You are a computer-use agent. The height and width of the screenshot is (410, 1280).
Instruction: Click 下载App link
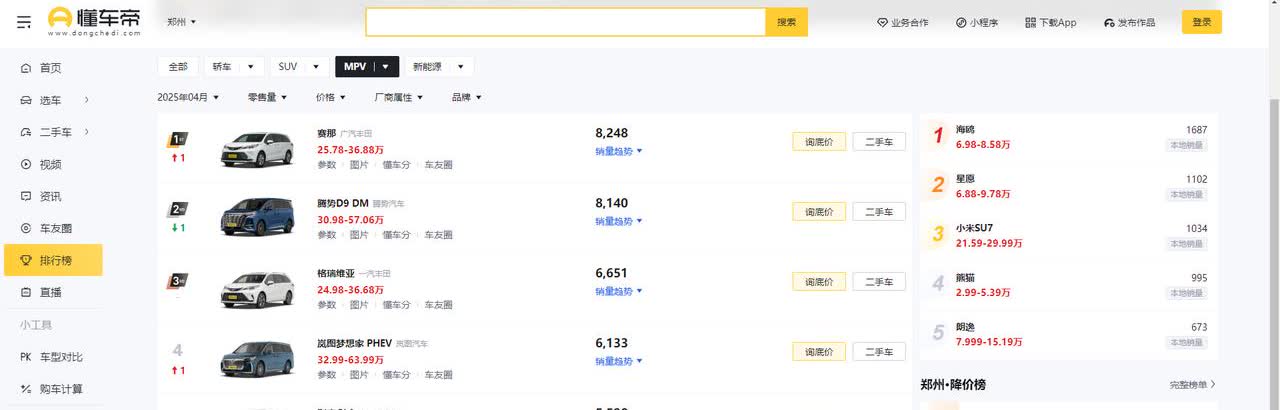pyautogui.click(x=1051, y=22)
